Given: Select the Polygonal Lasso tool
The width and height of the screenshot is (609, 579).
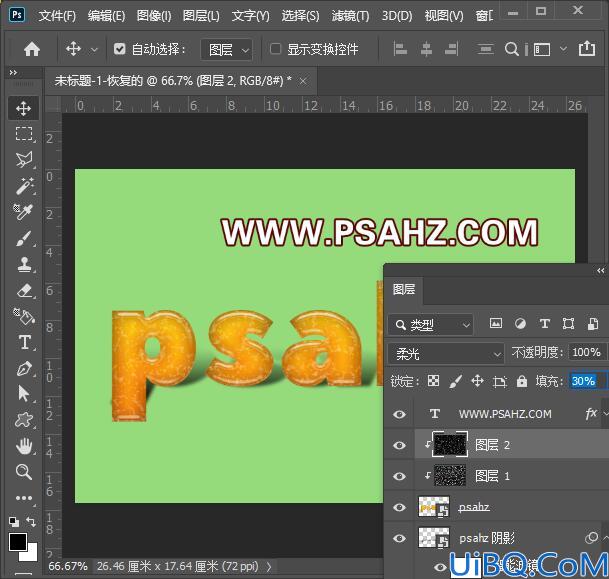Looking at the screenshot, I should [x=24, y=160].
